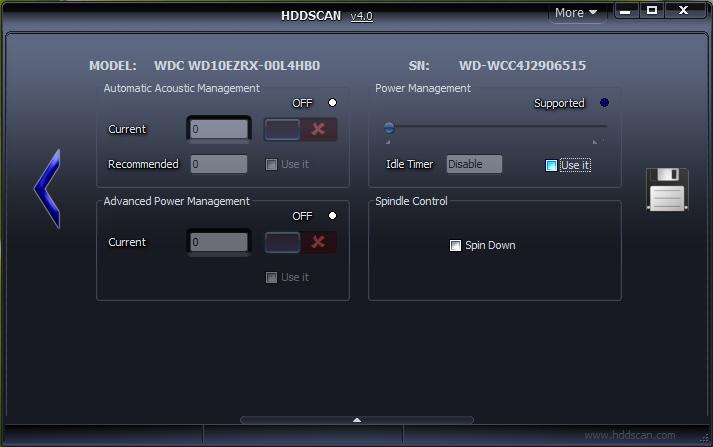Click the Idle Timer field showing Disable

[x=474, y=164]
